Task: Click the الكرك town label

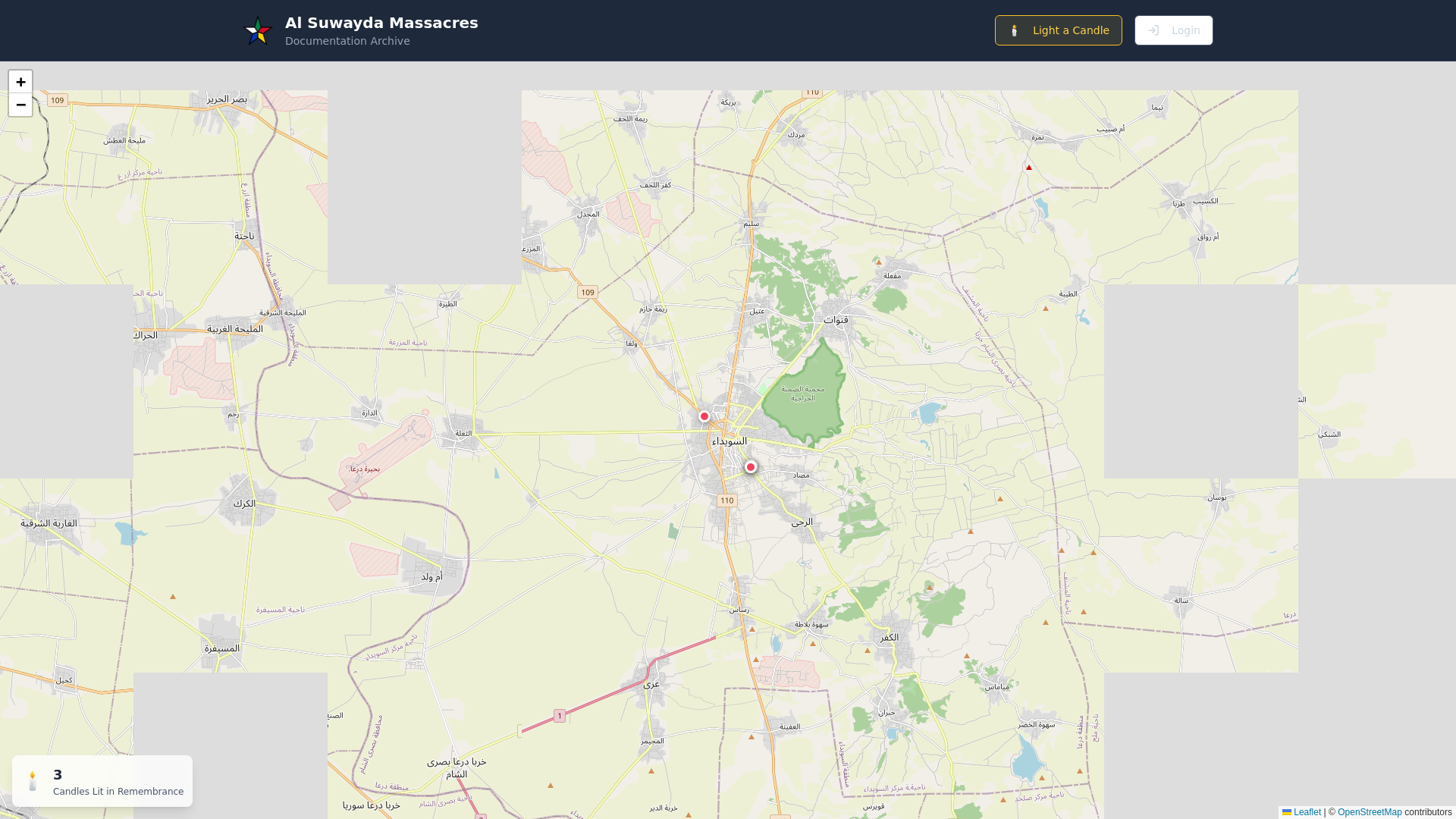Action: [x=244, y=504]
